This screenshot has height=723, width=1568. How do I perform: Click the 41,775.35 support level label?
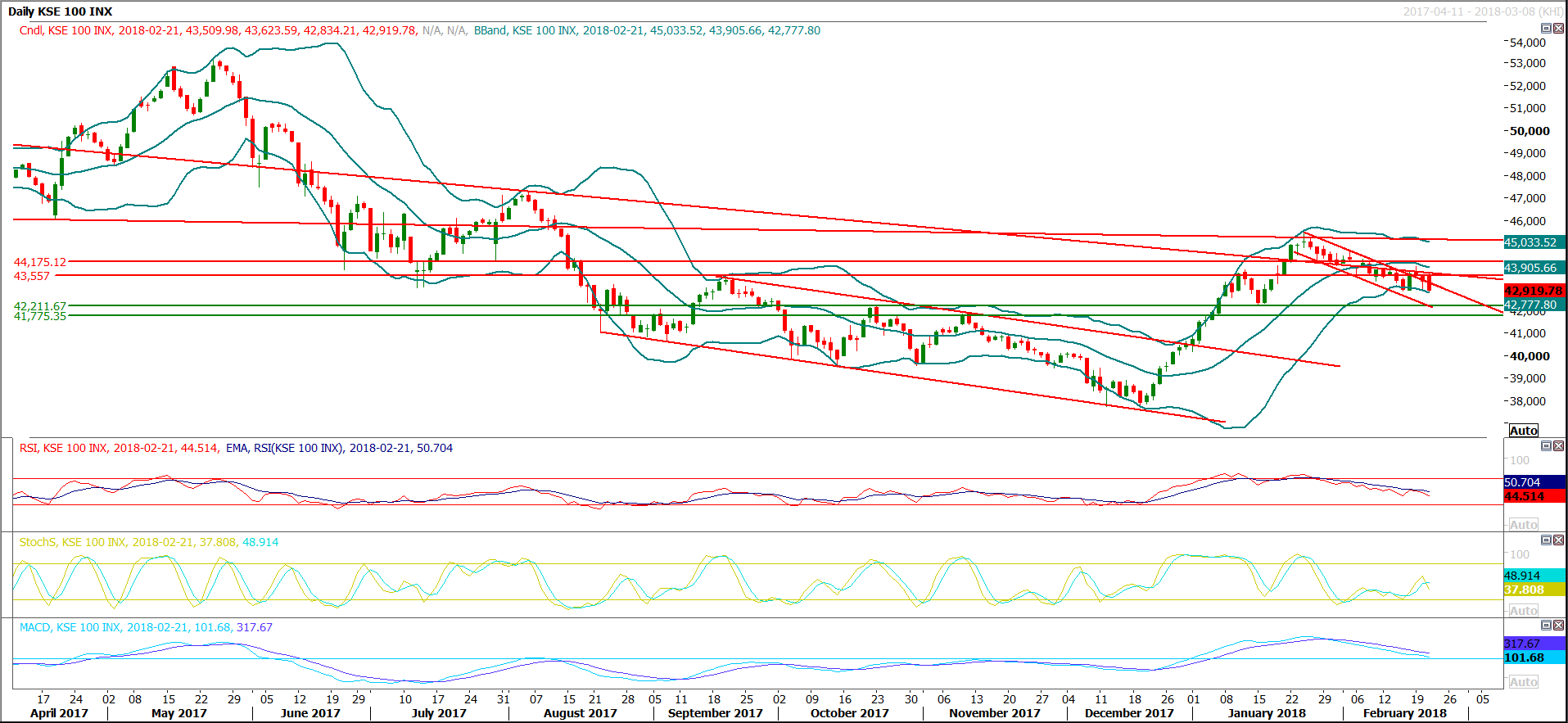point(40,316)
